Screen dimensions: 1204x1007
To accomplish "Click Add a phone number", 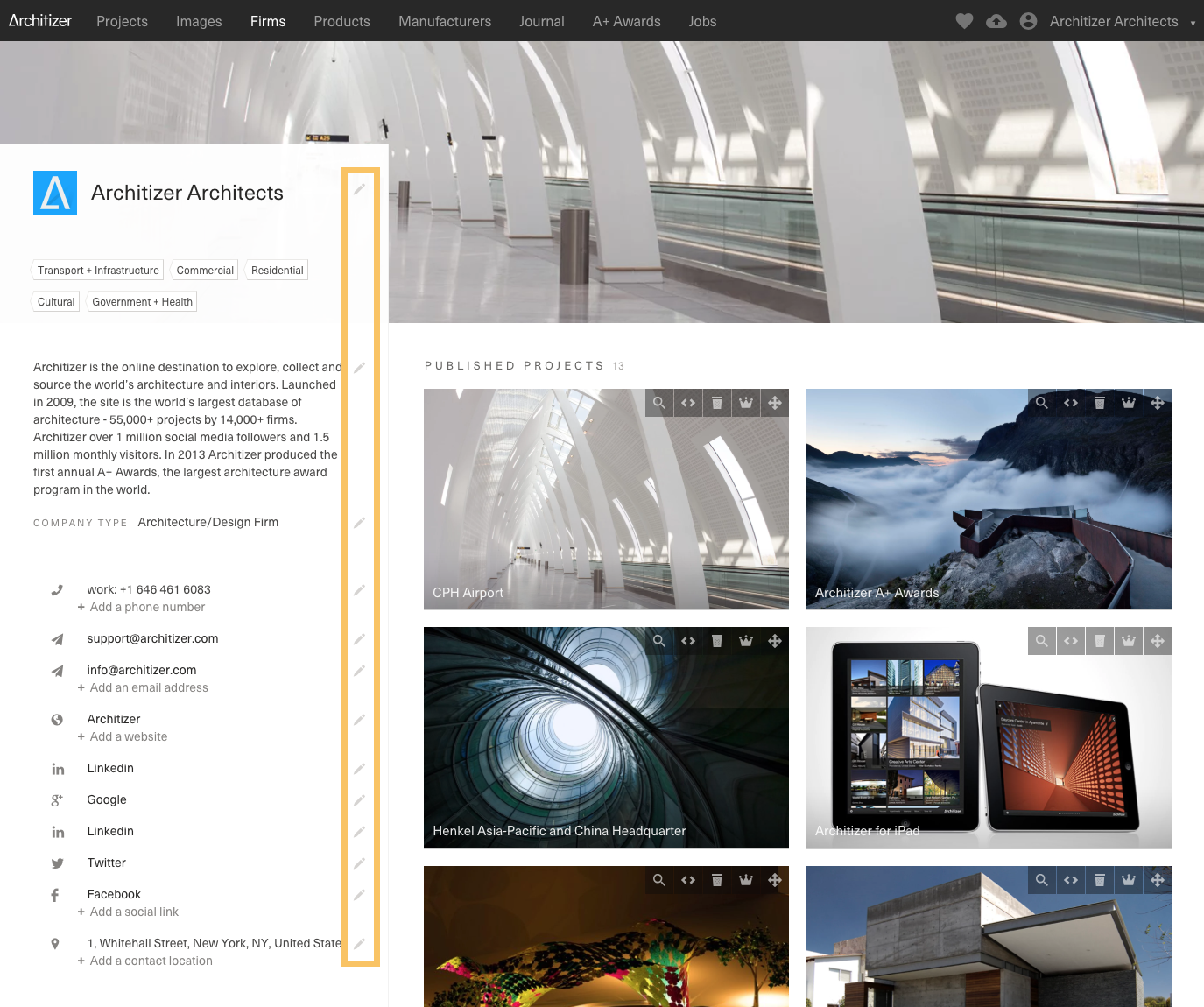I will click(141, 608).
